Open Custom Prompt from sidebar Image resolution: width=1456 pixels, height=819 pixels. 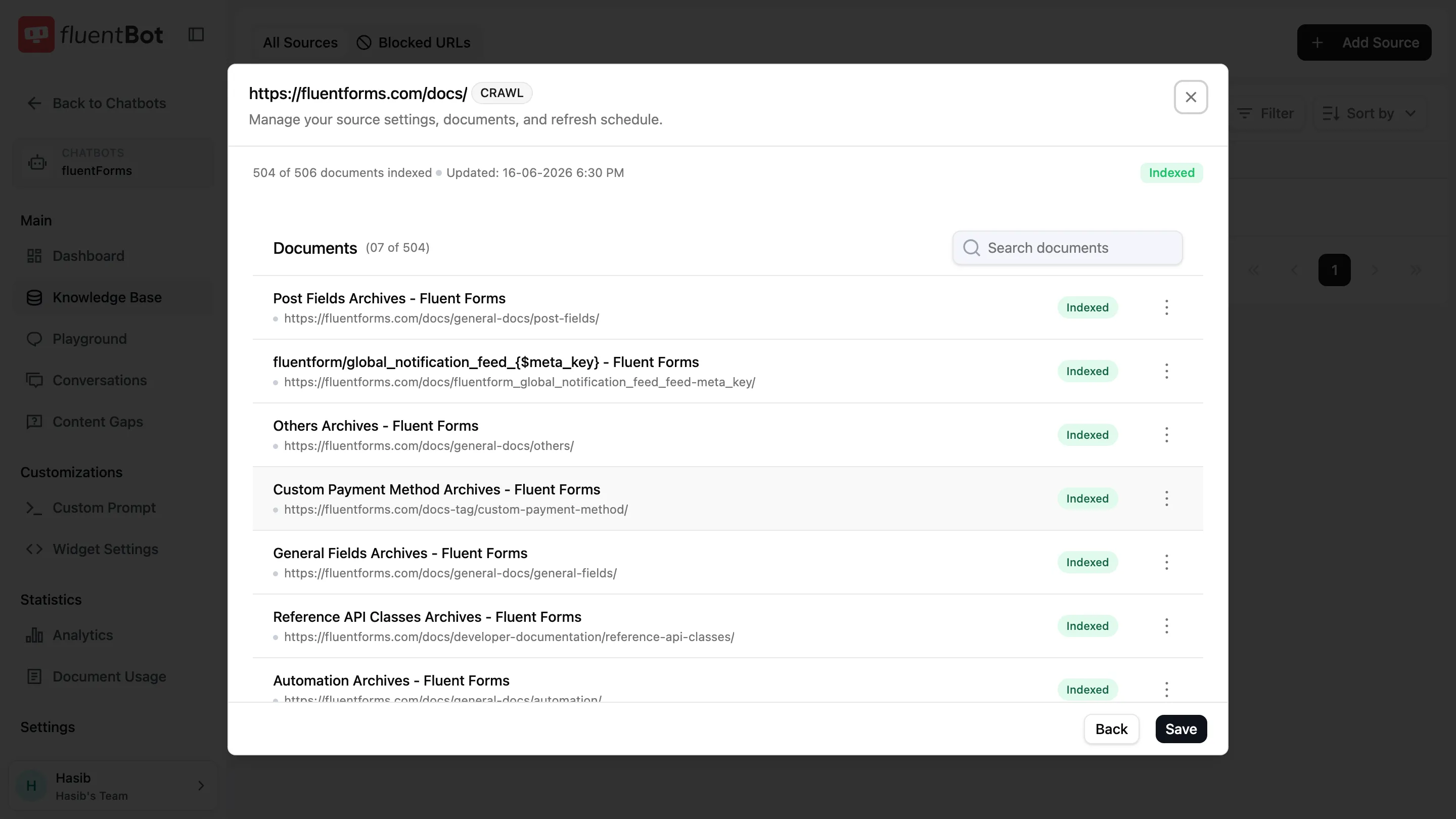coord(104,508)
